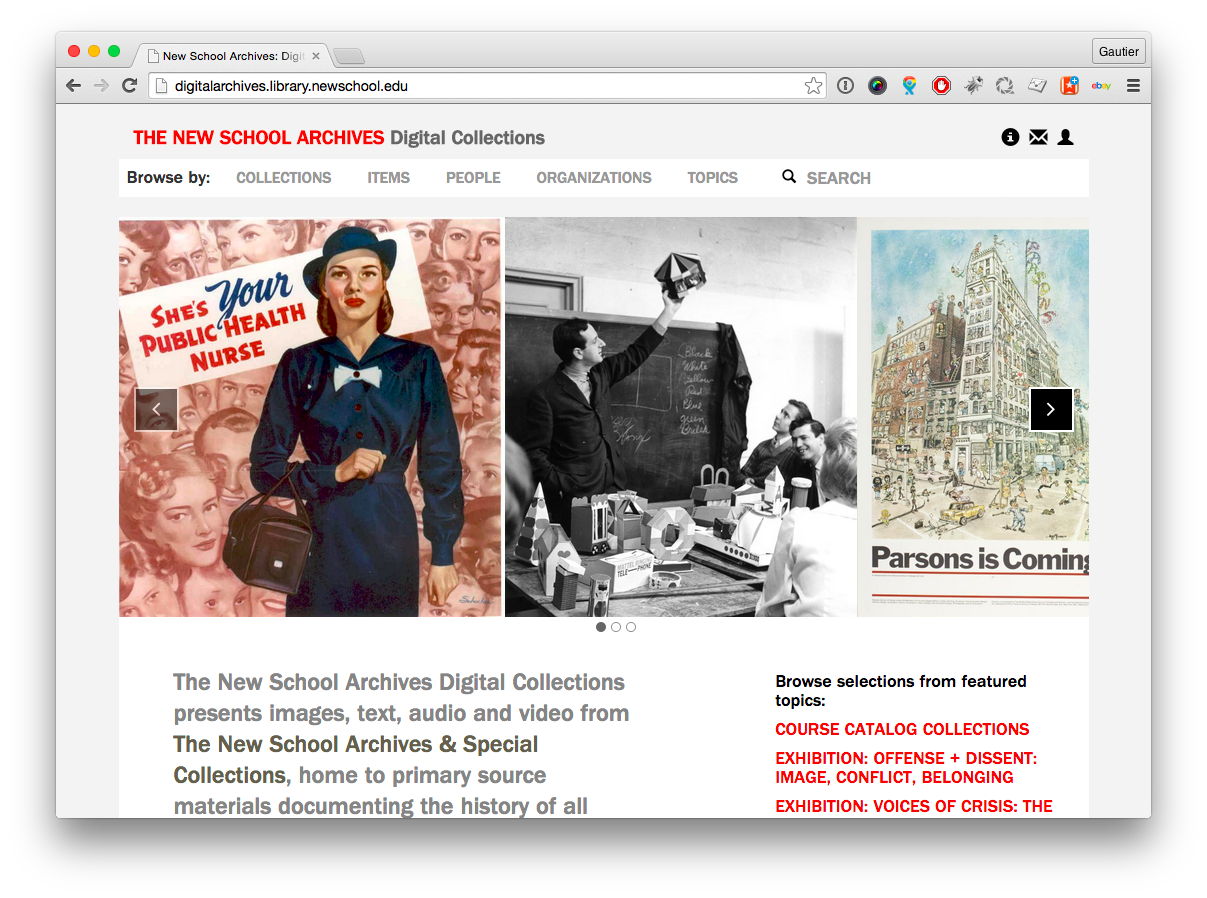The width and height of the screenshot is (1207, 898).
Task: Open the contact envelope icon in the header
Action: point(1038,137)
